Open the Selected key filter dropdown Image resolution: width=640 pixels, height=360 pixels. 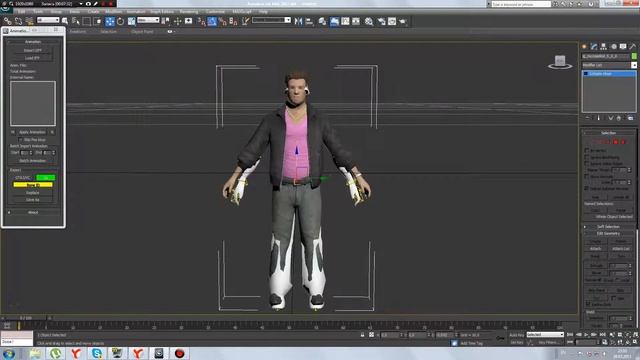[545, 335]
